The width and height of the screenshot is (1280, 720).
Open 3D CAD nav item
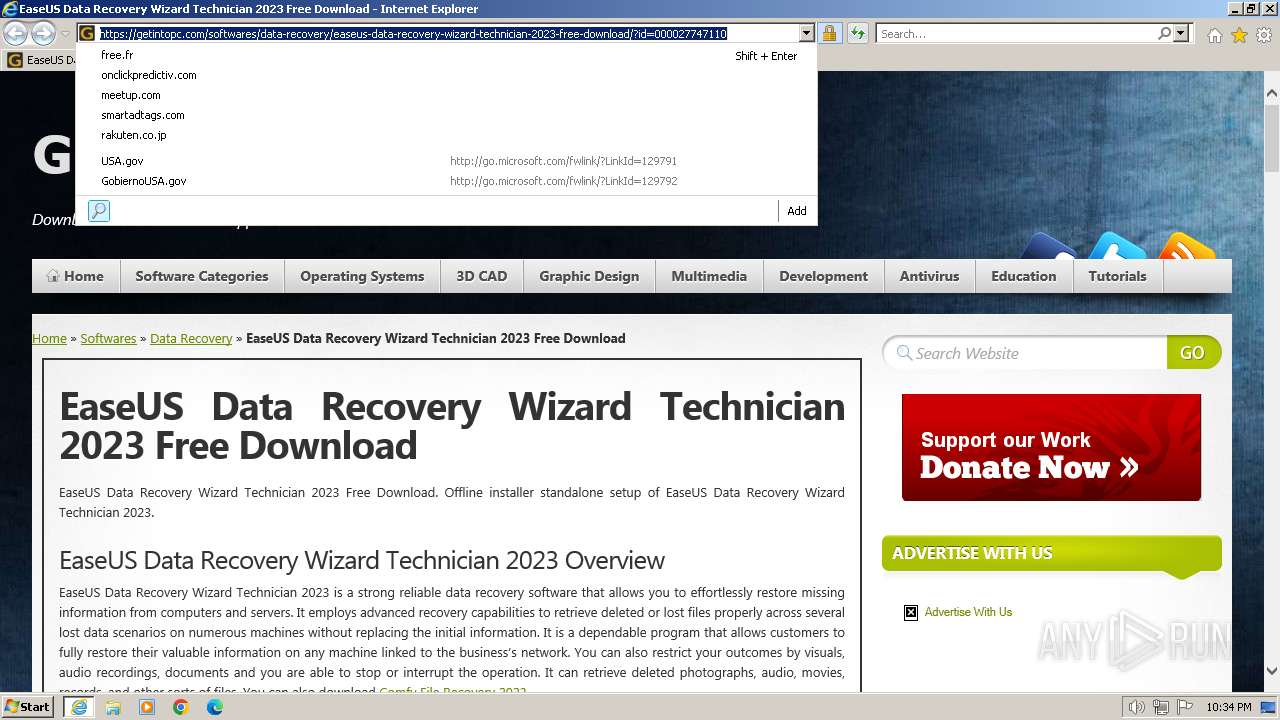pyautogui.click(x=482, y=276)
